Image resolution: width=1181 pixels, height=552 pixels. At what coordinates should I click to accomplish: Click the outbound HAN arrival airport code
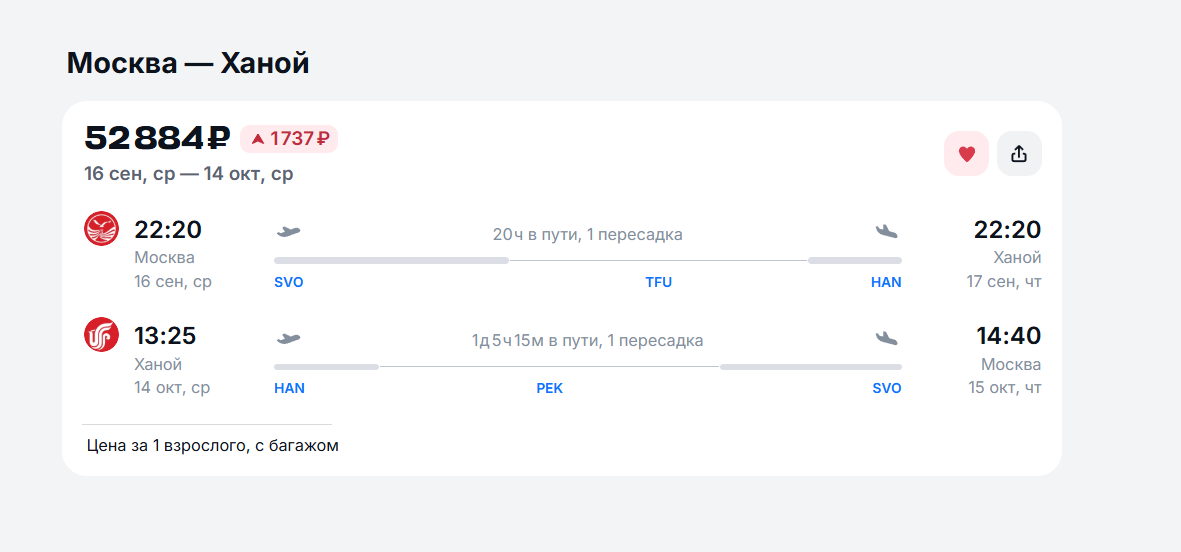pos(886,282)
